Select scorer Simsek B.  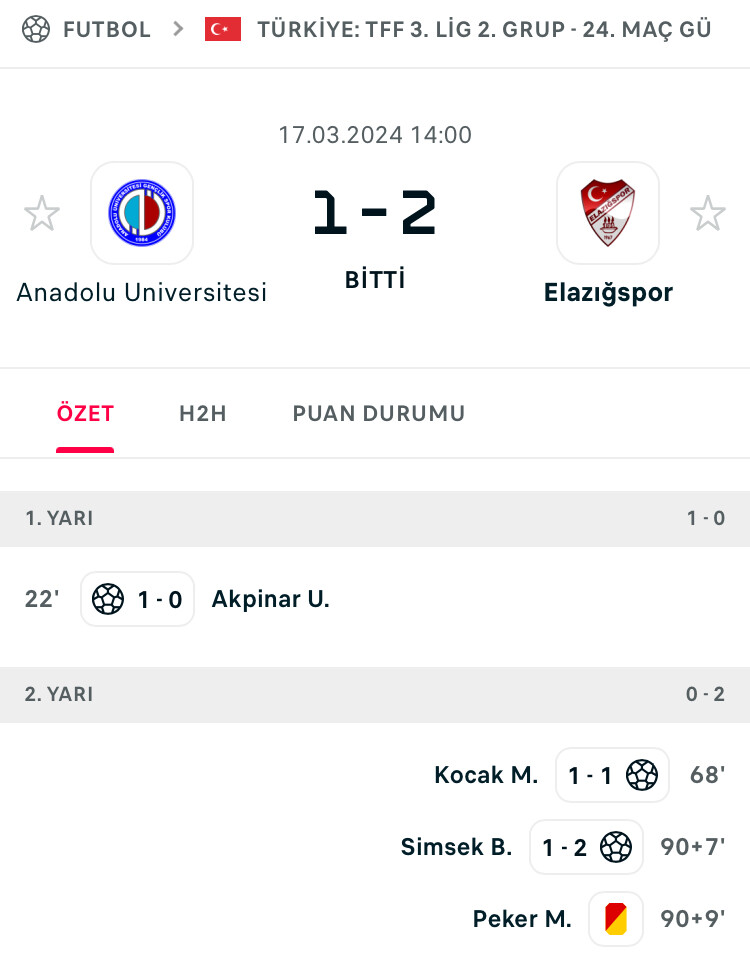pos(456,847)
